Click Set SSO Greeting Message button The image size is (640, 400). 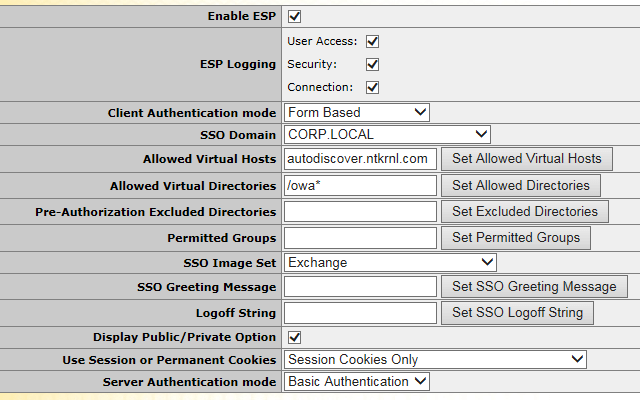click(x=534, y=287)
